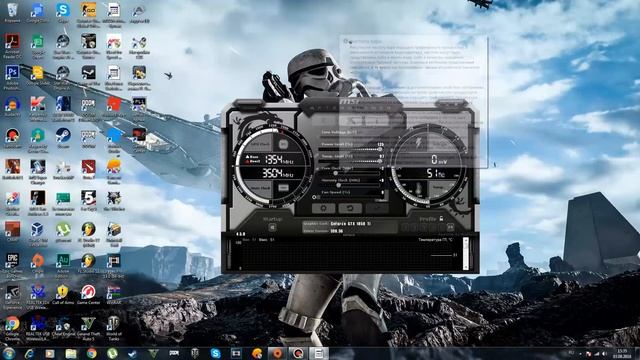Adjust the Fan Speed slider

[352, 197]
